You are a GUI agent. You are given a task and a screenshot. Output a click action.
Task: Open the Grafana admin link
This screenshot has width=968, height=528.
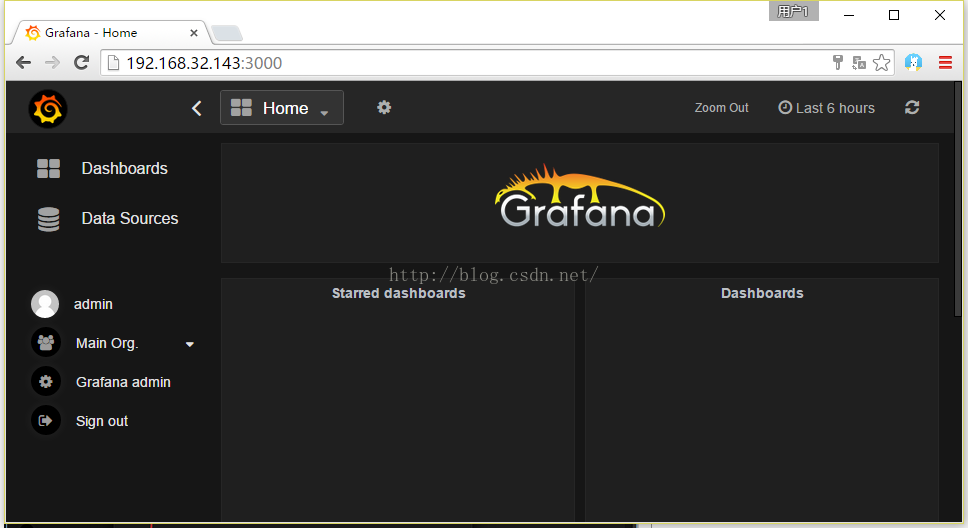click(123, 382)
